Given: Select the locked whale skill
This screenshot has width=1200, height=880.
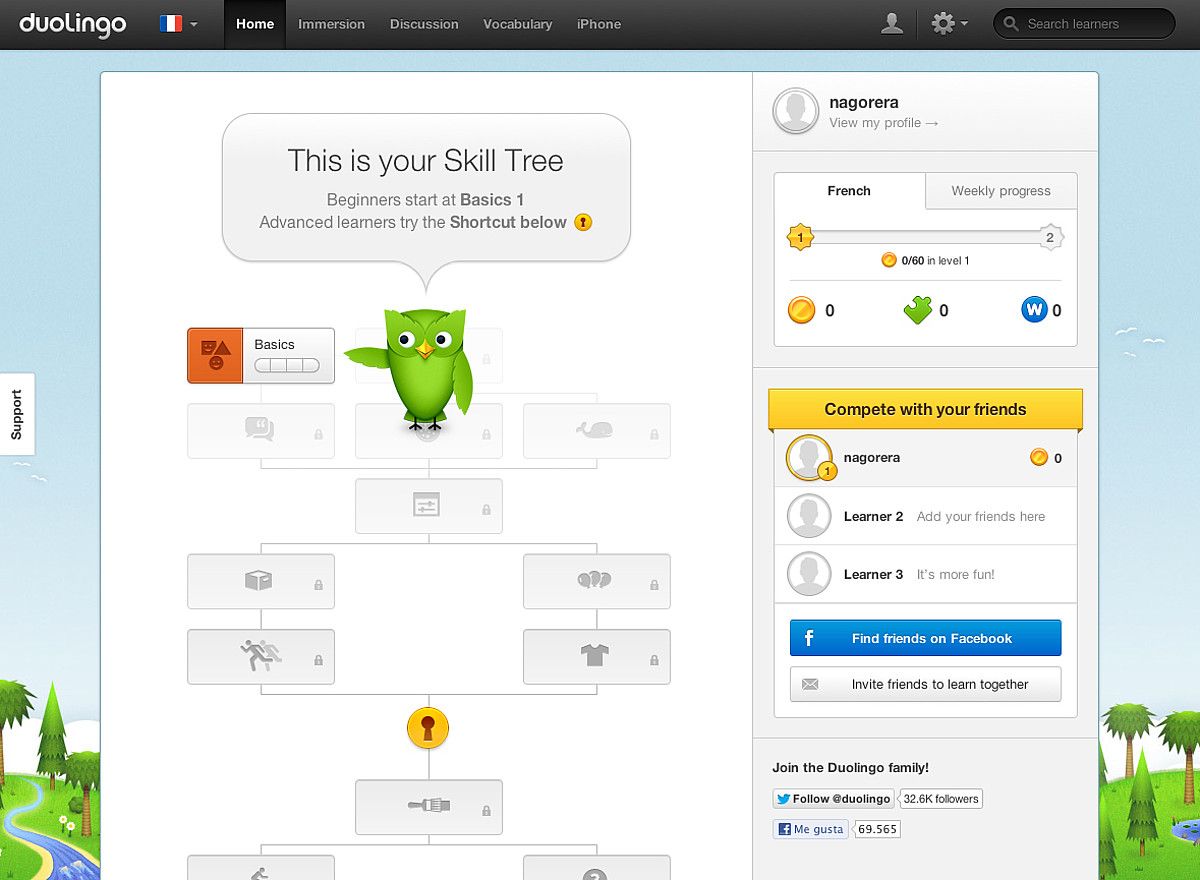Looking at the screenshot, I should tap(597, 431).
